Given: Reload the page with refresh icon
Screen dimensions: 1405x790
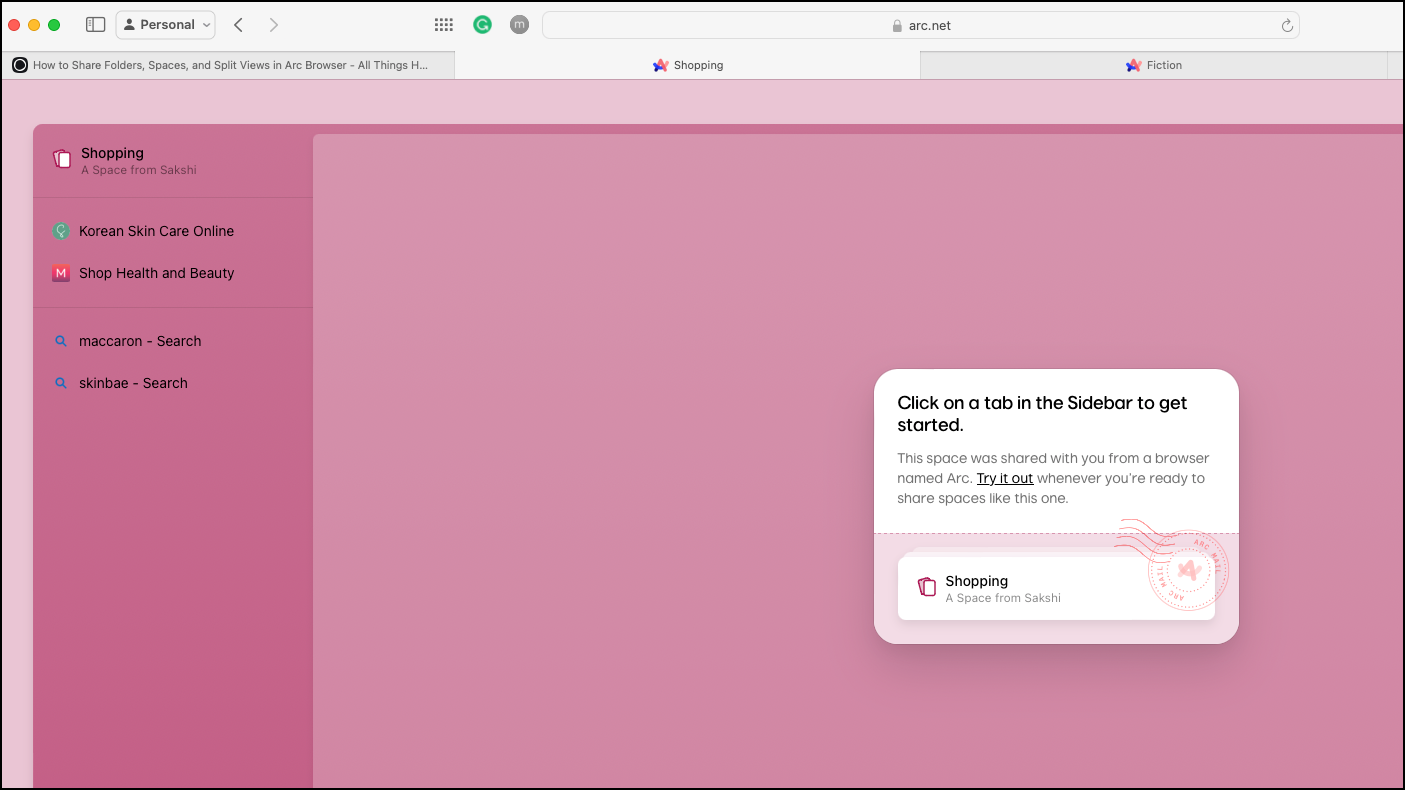Looking at the screenshot, I should pyautogui.click(x=1287, y=26).
